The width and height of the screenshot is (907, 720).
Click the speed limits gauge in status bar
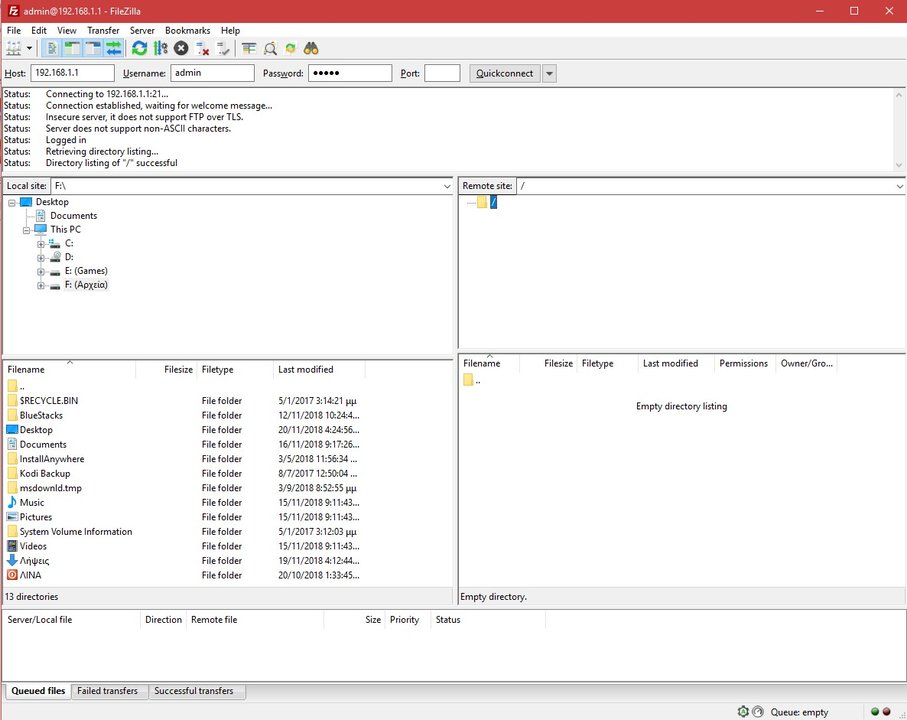[743, 712]
